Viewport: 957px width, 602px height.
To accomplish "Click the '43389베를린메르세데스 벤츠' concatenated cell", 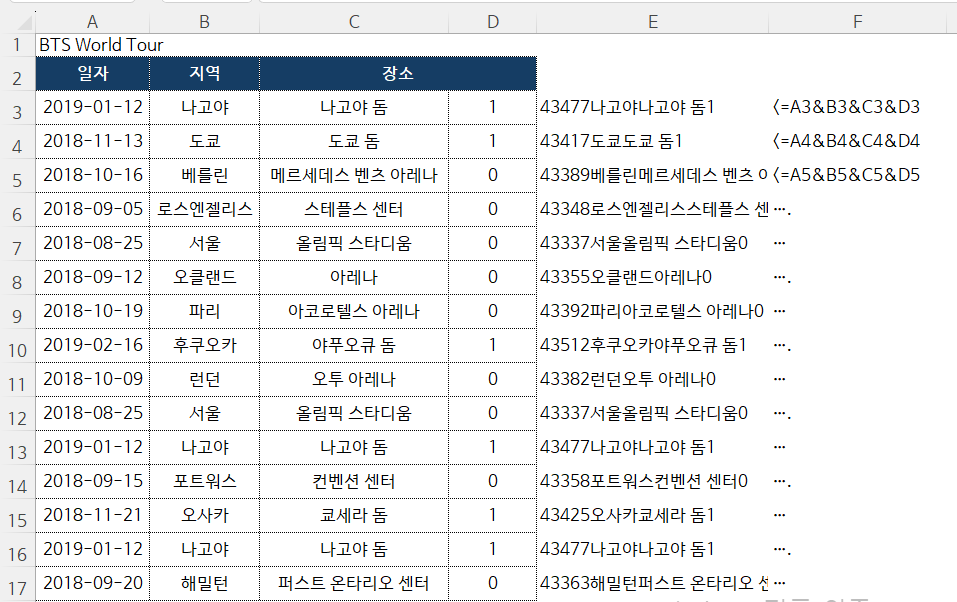I will pos(652,175).
